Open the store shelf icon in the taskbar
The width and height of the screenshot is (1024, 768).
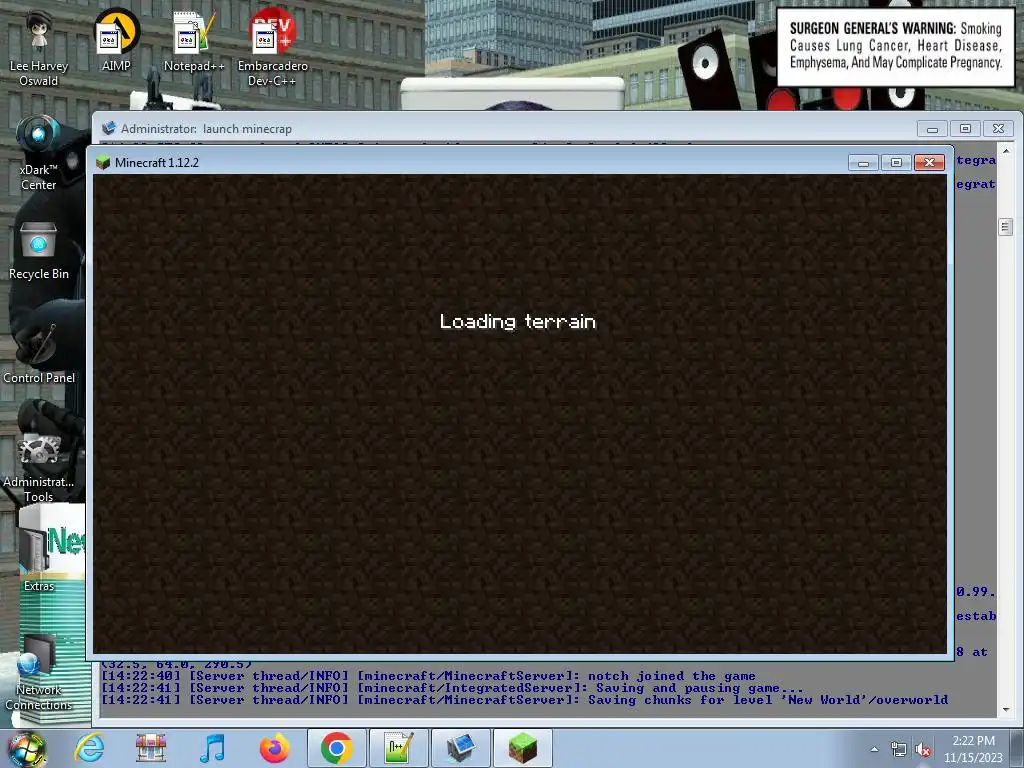click(x=151, y=748)
